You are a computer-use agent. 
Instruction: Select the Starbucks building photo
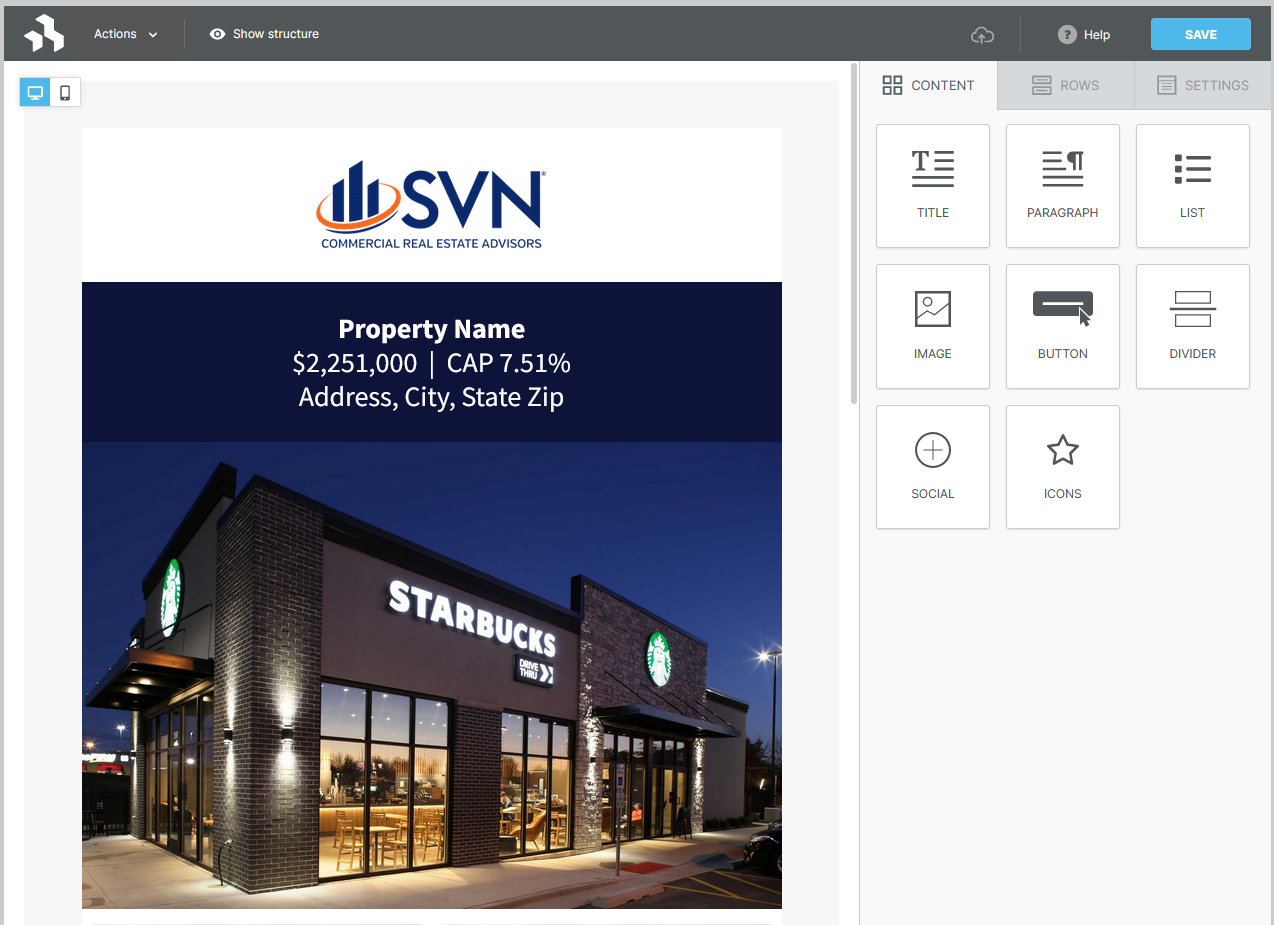(432, 675)
